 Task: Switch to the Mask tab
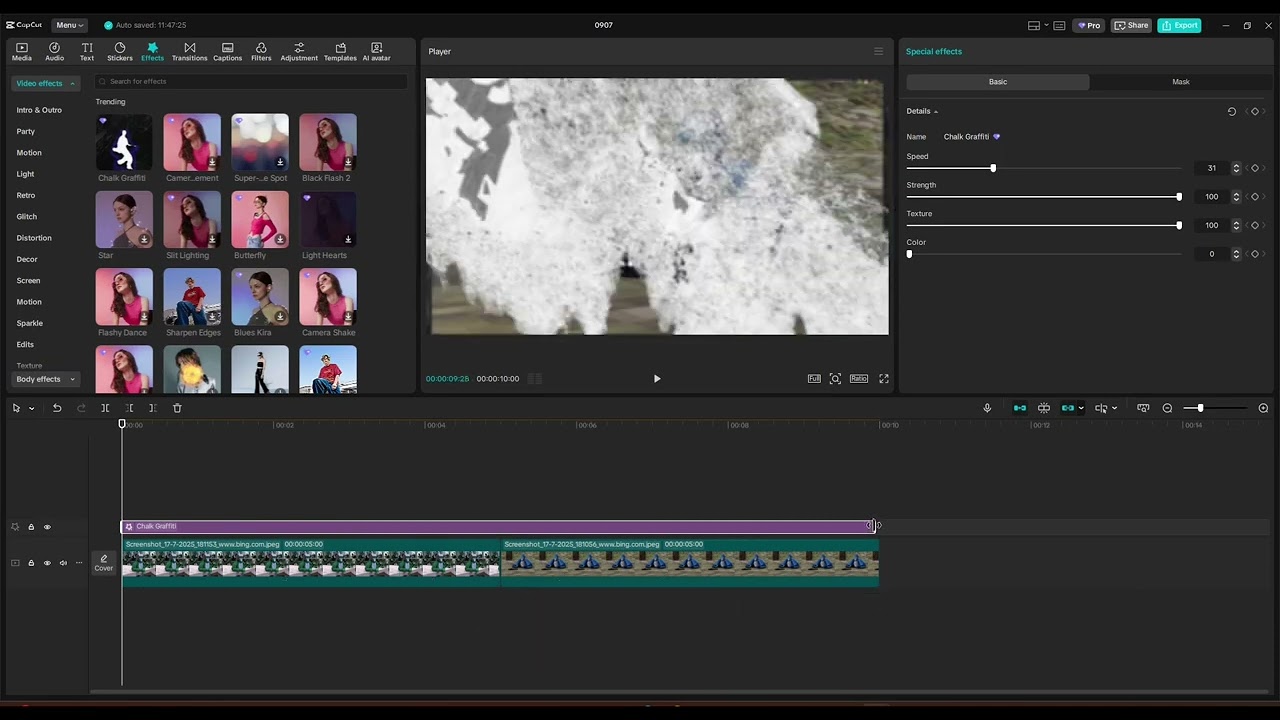click(1181, 82)
